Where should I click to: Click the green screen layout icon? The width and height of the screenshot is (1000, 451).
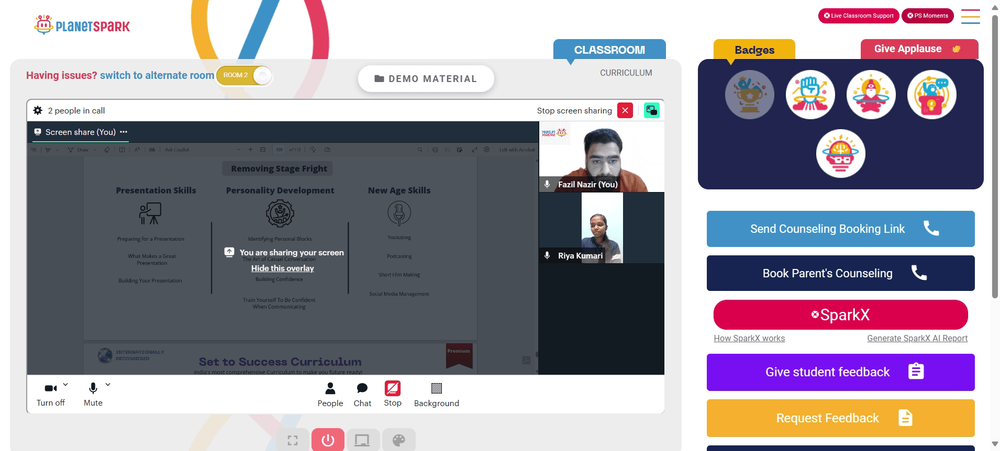click(x=651, y=110)
